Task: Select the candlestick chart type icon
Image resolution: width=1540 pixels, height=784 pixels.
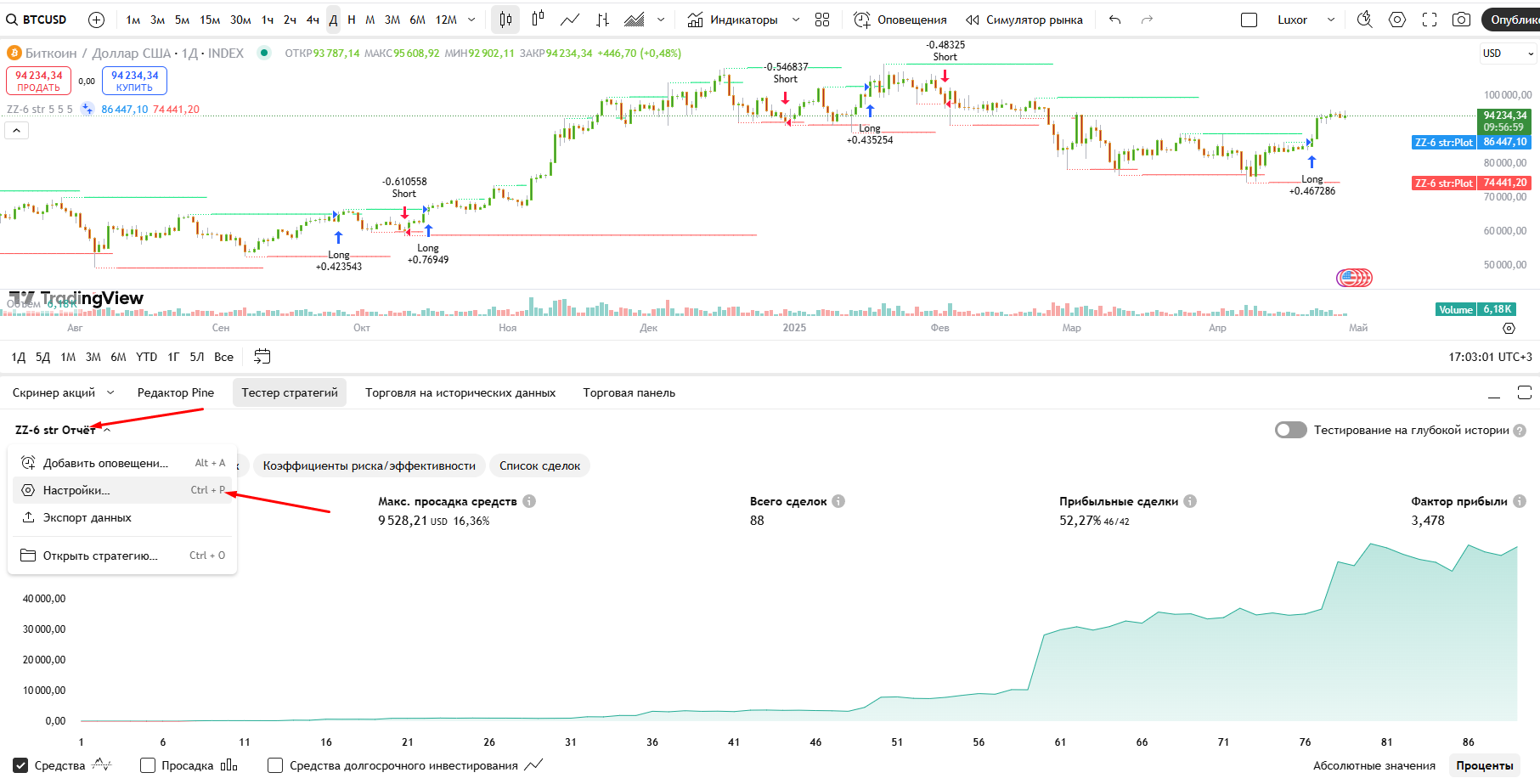Action: [x=505, y=20]
